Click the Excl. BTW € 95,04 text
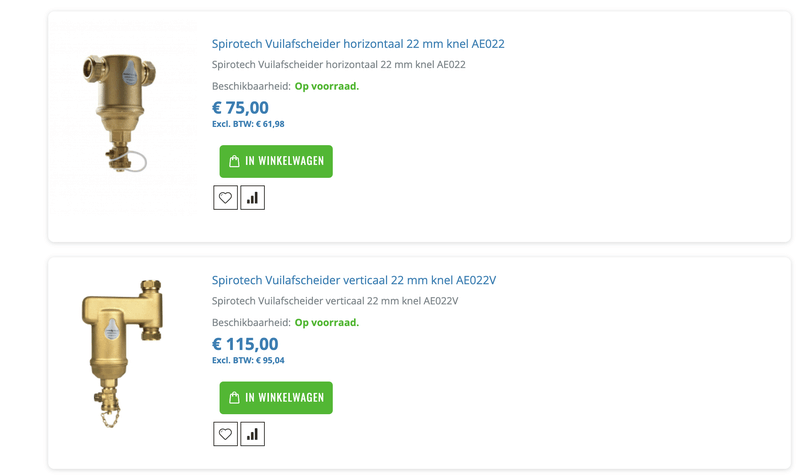 (248, 360)
